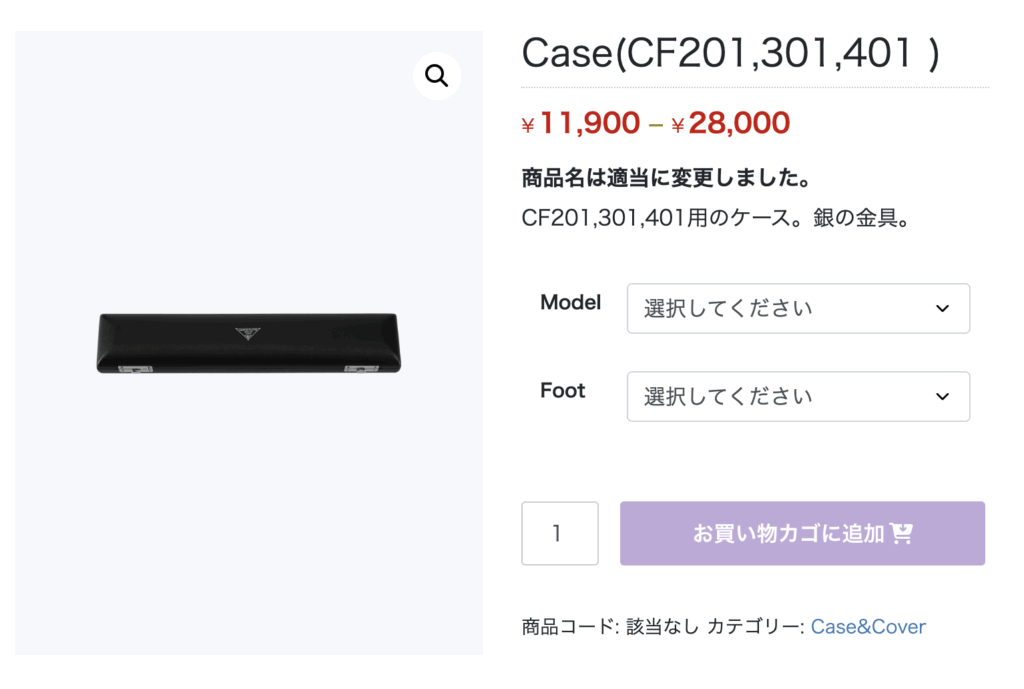Viewport: 1024px width, 689px height.
Task: Click the left silver clasp on the case
Action: [135, 369]
